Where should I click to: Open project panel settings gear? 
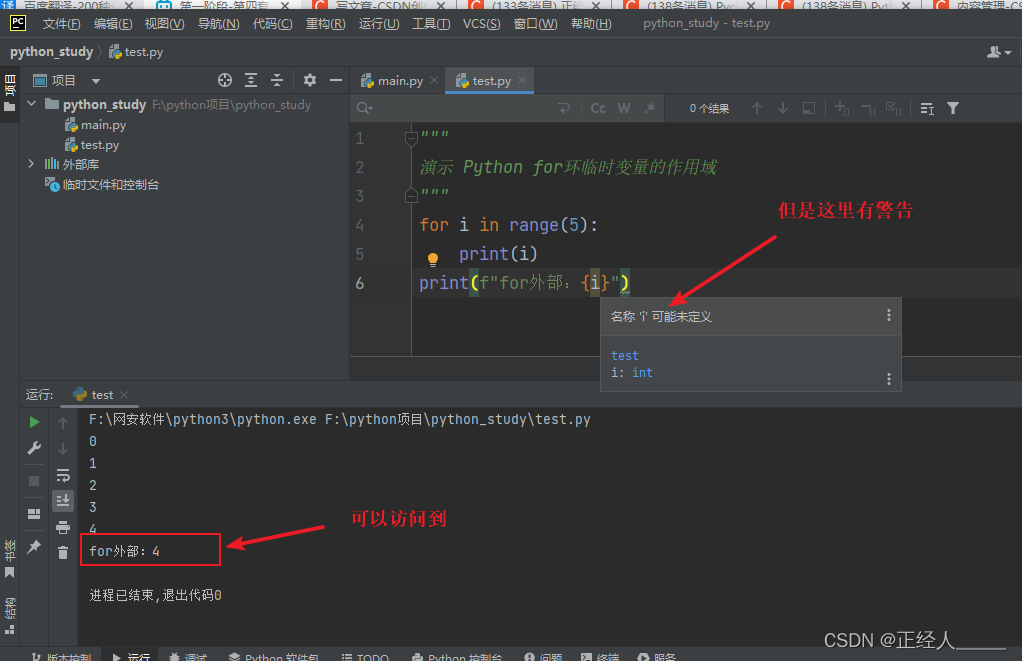pyautogui.click(x=310, y=80)
